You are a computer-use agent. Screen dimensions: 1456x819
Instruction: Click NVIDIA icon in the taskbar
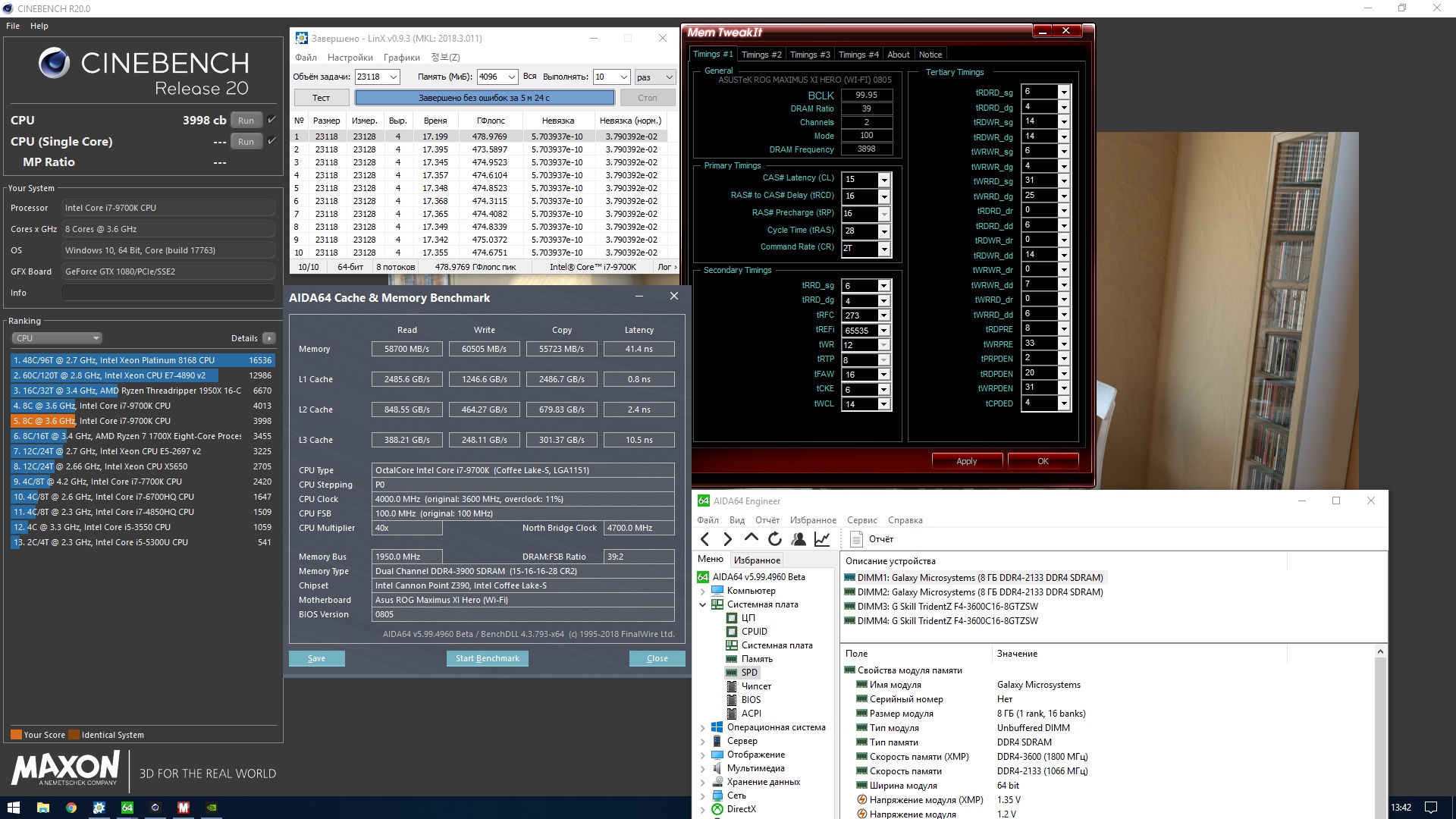point(212,808)
